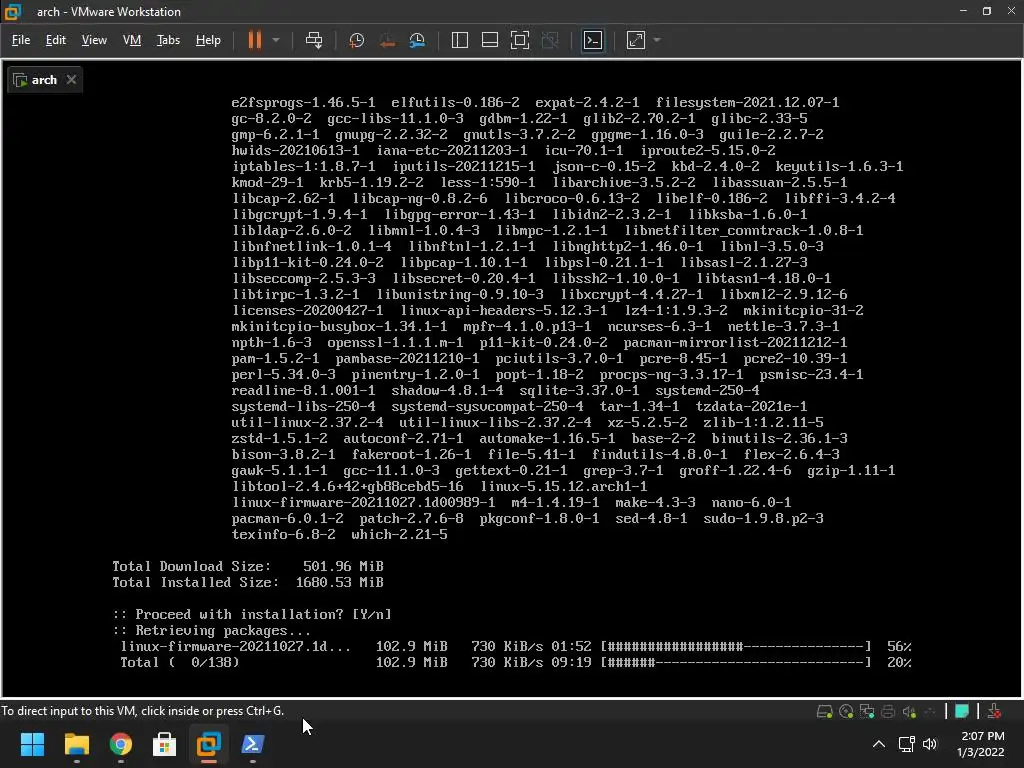The width and height of the screenshot is (1024, 768).
Task: Click the VMware logo in title bar
Action: [13, 12]
